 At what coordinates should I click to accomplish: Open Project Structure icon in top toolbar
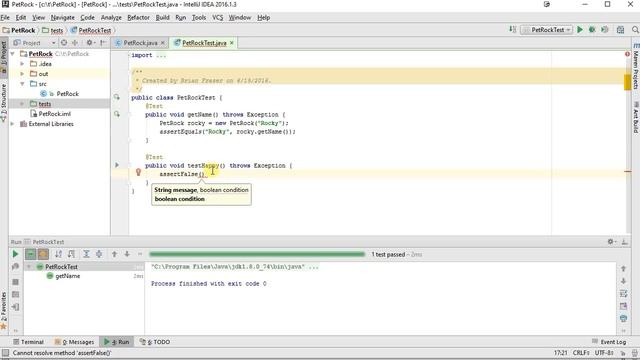(x=620, y=30)
